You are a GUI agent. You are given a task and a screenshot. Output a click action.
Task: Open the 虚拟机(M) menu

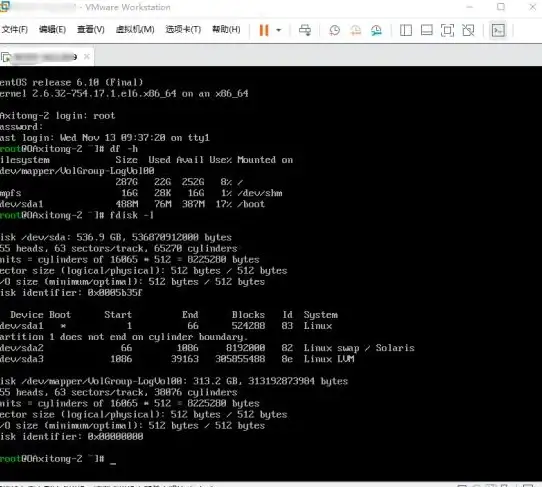(135, 30)
